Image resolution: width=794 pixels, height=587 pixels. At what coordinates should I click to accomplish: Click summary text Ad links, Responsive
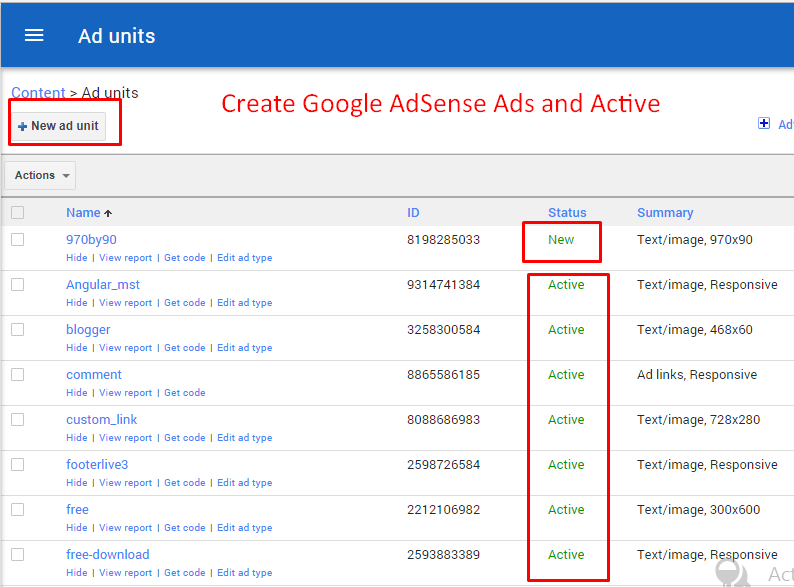click(x=697, y=375)
